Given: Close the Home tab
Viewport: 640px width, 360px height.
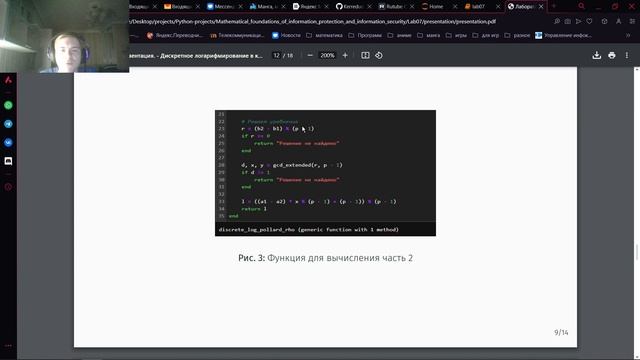Looking at the screenshot, I should 455,7.
